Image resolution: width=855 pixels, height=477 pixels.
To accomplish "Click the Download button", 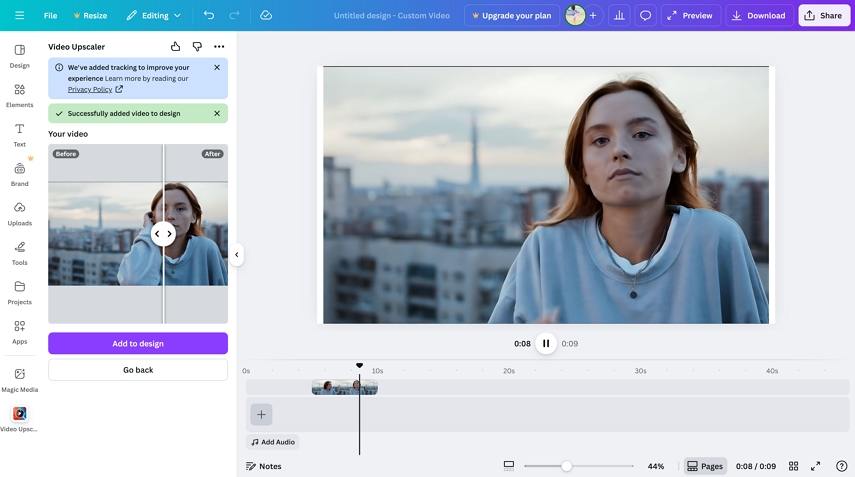I will pyautogui.click(x=759, y=15).
